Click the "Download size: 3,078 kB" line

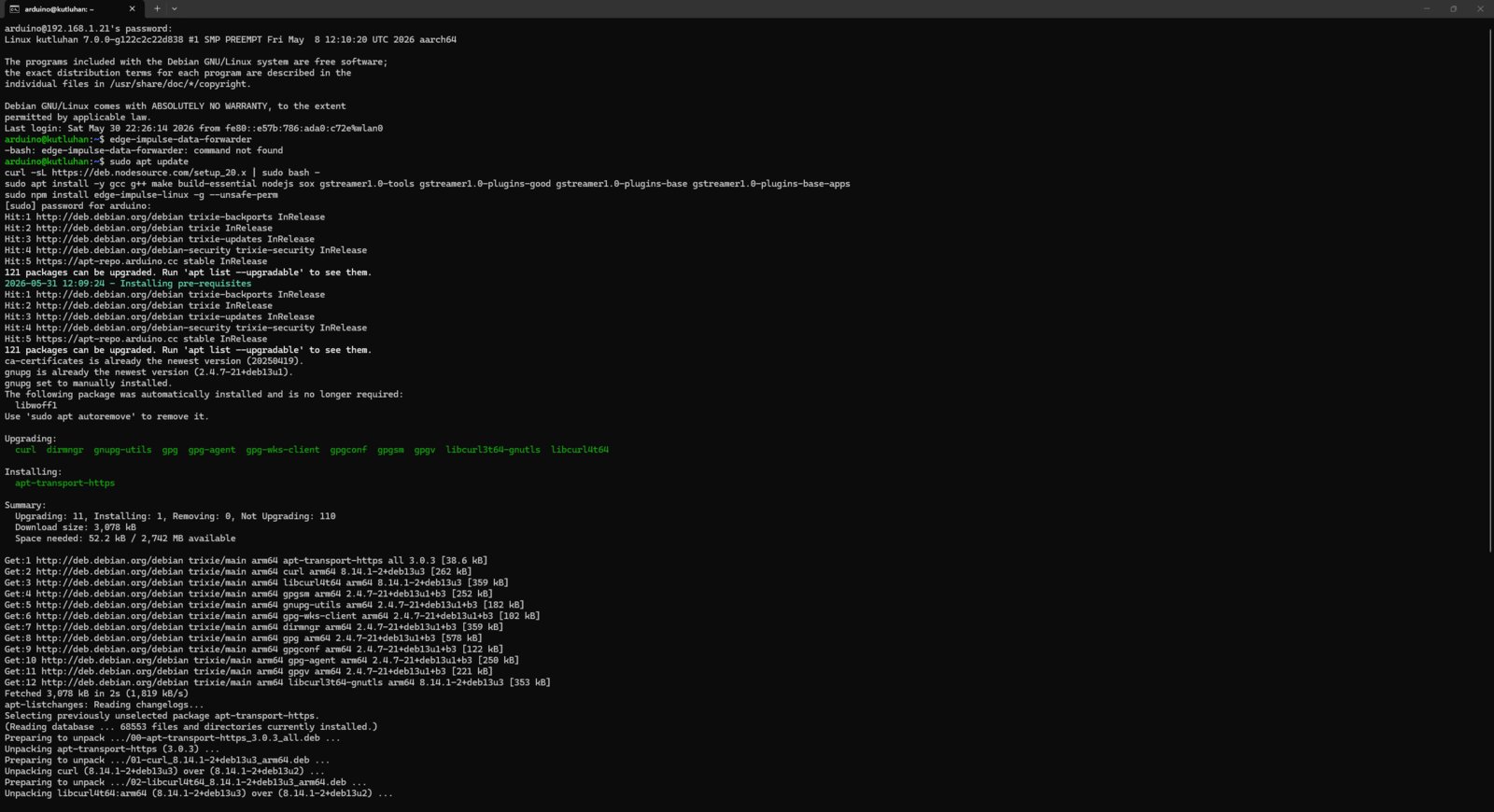(x=75, y=527)
